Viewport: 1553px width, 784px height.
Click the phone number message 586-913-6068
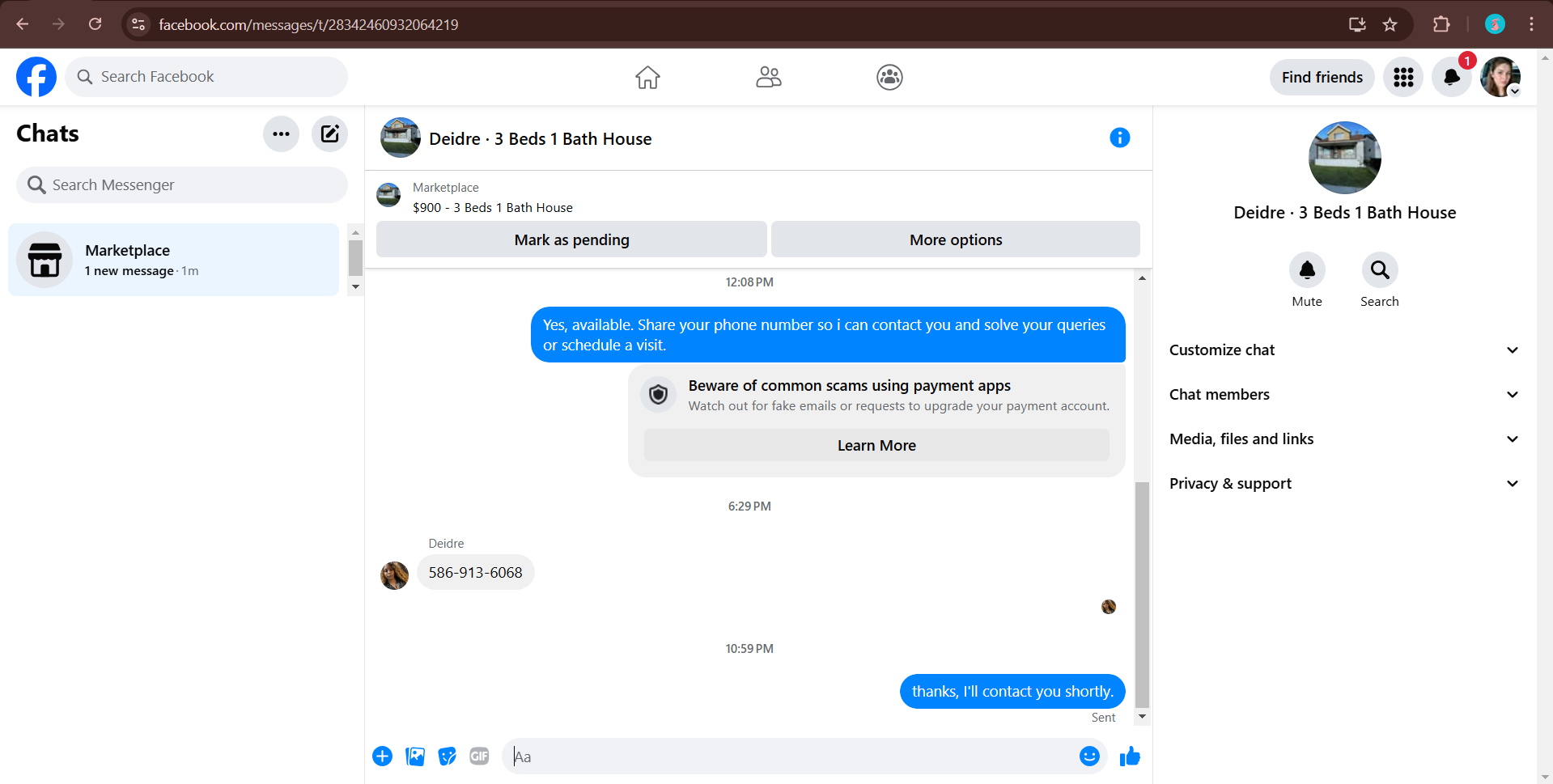[475, 573]
